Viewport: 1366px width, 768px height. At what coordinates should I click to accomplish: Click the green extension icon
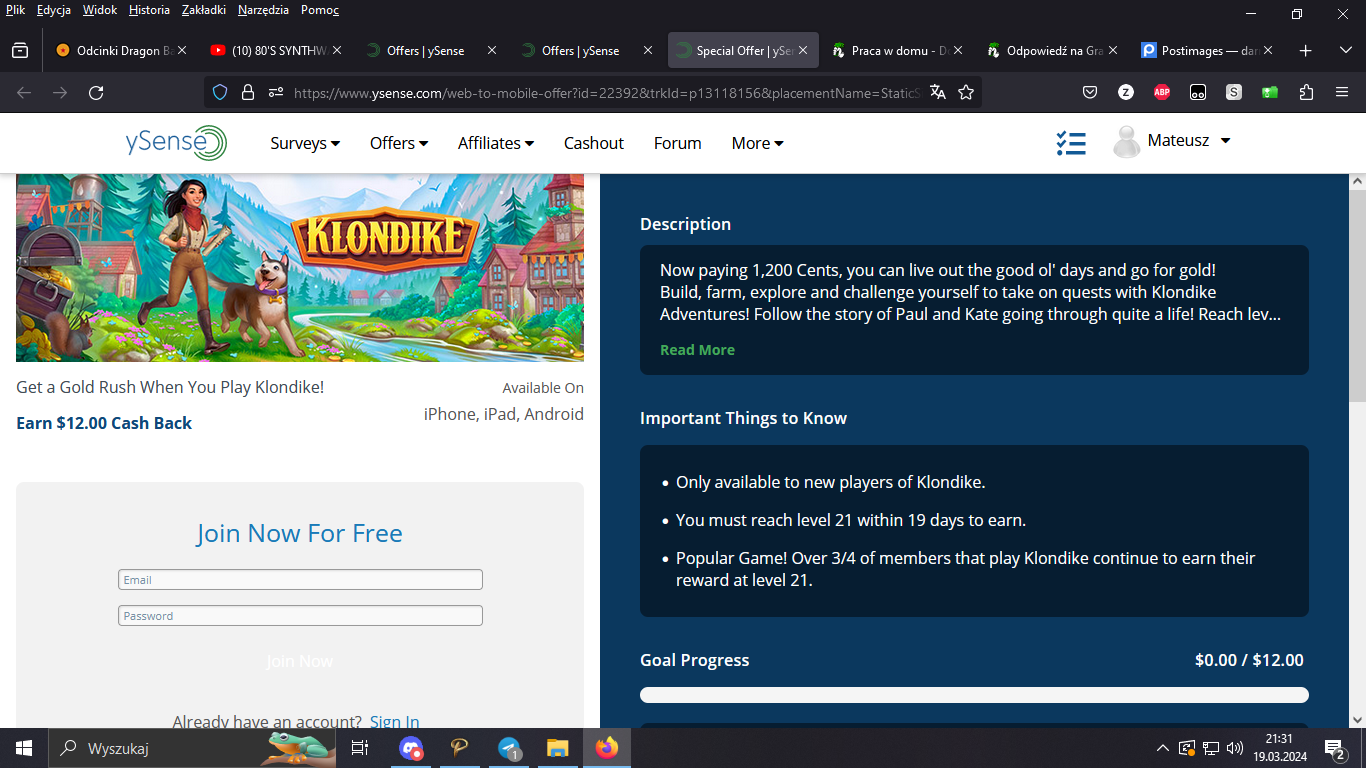pos(1270,93)
